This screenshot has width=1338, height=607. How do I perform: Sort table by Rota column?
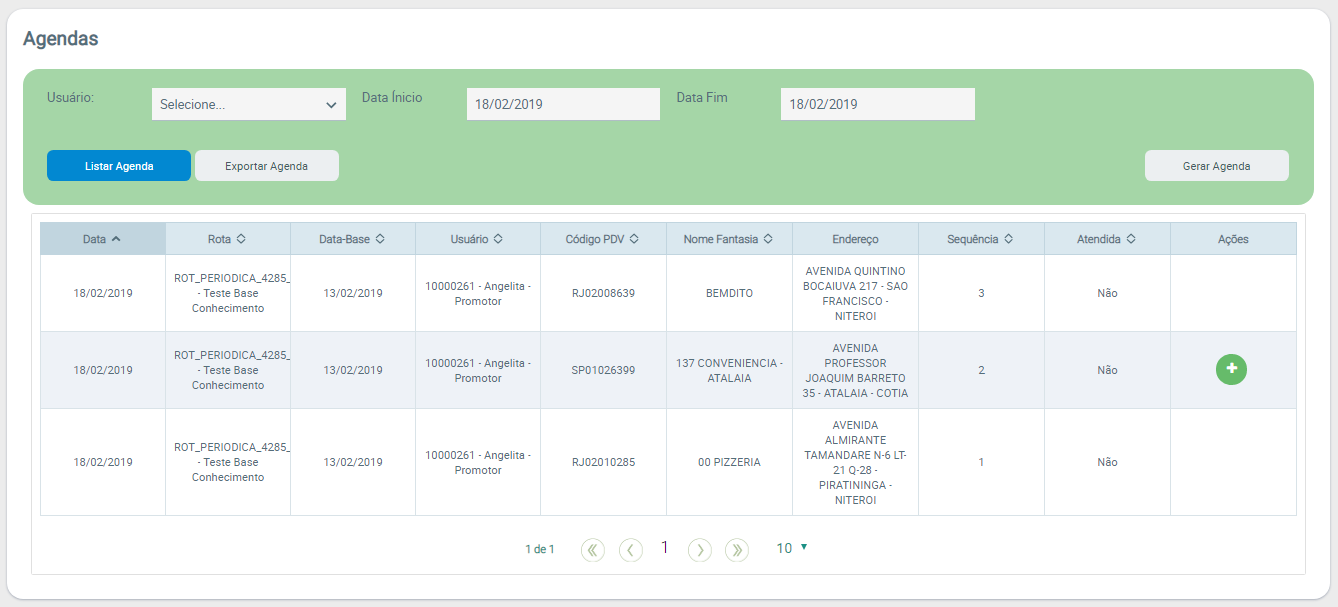pos(227,239)
